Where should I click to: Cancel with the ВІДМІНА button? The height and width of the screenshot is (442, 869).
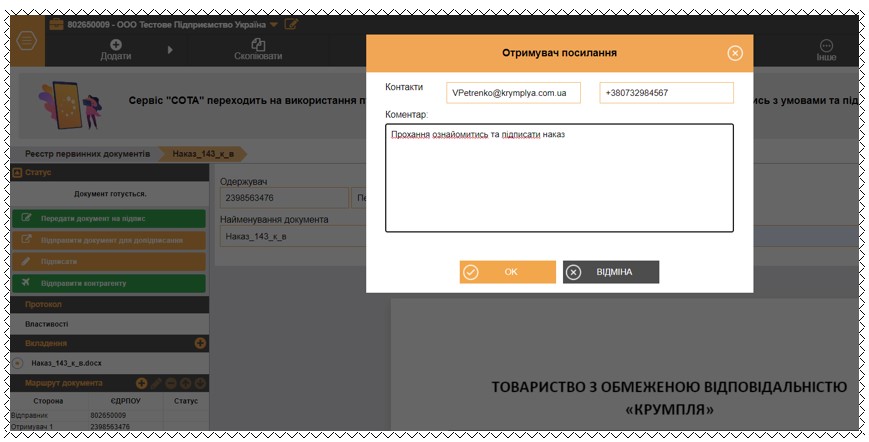point(611,272)
